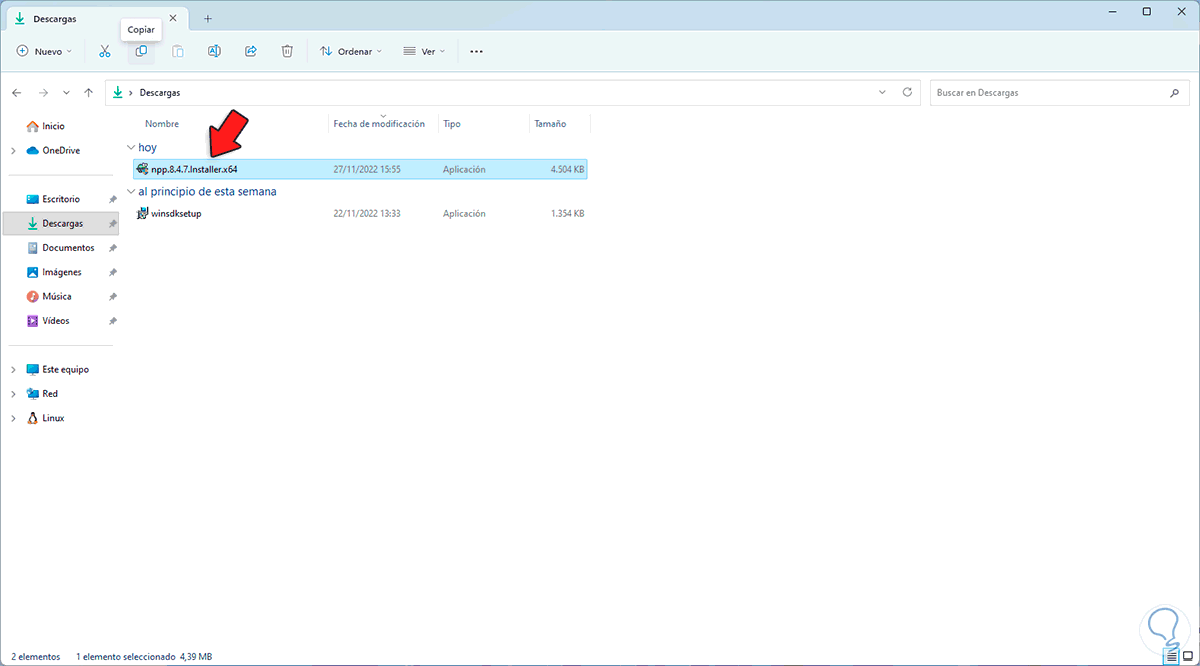This screenshot has height=666, width=1200.
Task: Go forward with the right arrow
Action: (43, 92)
